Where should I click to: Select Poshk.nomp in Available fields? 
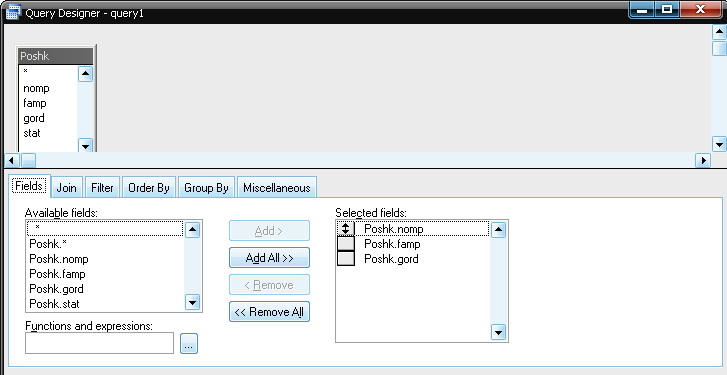pos(105,259)
